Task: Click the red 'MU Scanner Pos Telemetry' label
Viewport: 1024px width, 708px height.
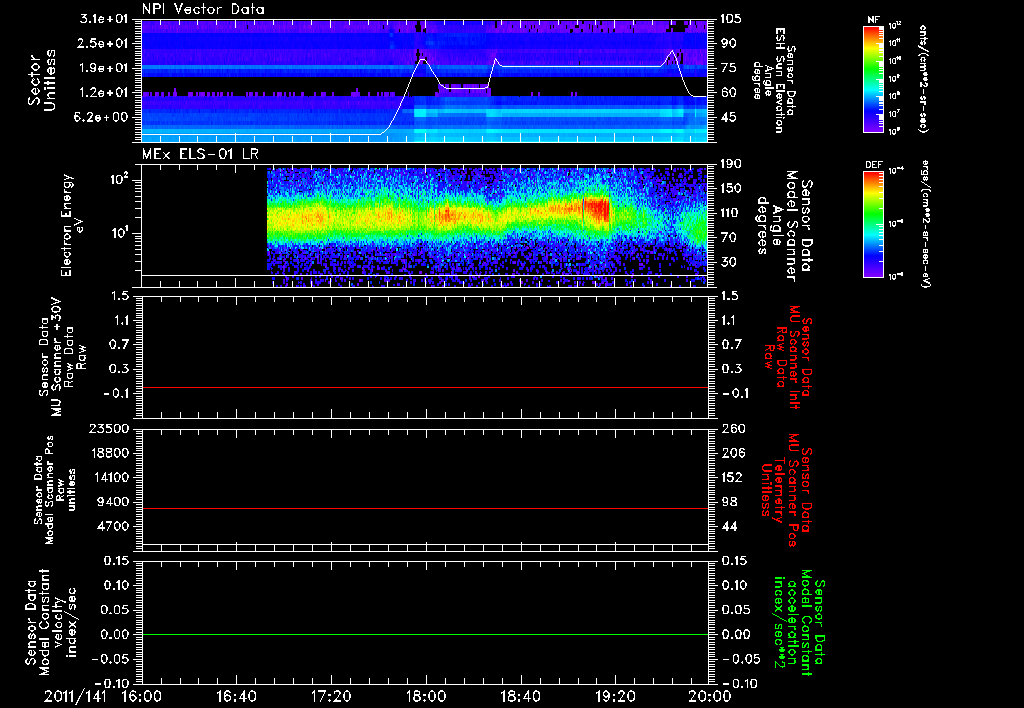Action: pyautogui.click(x=786, y=490)
